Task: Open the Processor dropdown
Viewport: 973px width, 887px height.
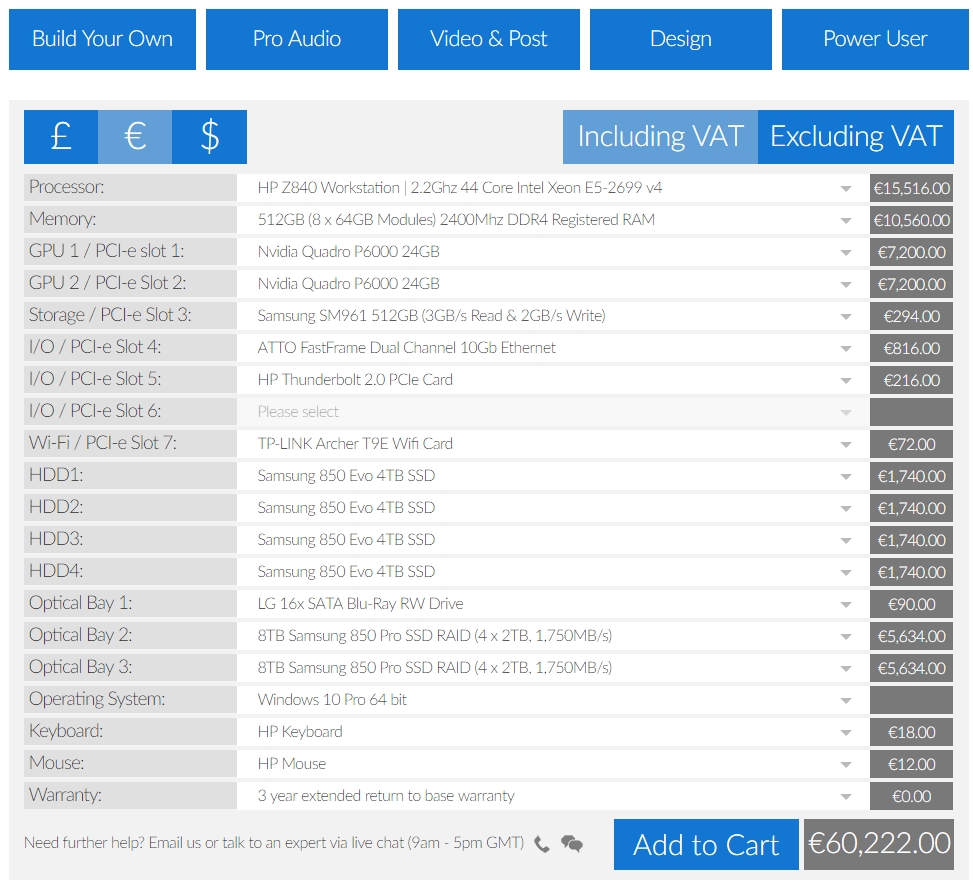Action: tap(552, 188)
